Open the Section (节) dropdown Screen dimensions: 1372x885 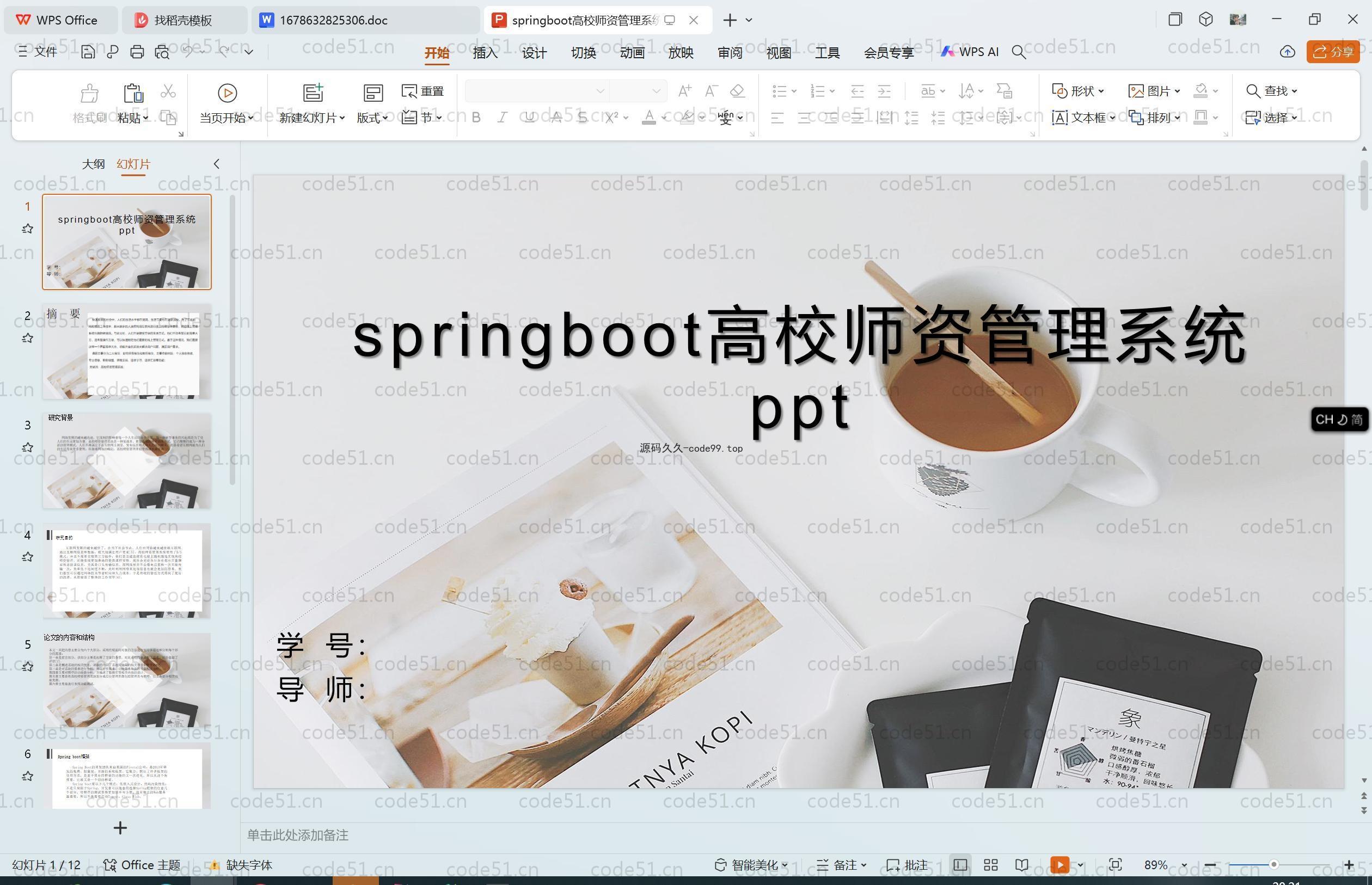click(x=422, y=118)
